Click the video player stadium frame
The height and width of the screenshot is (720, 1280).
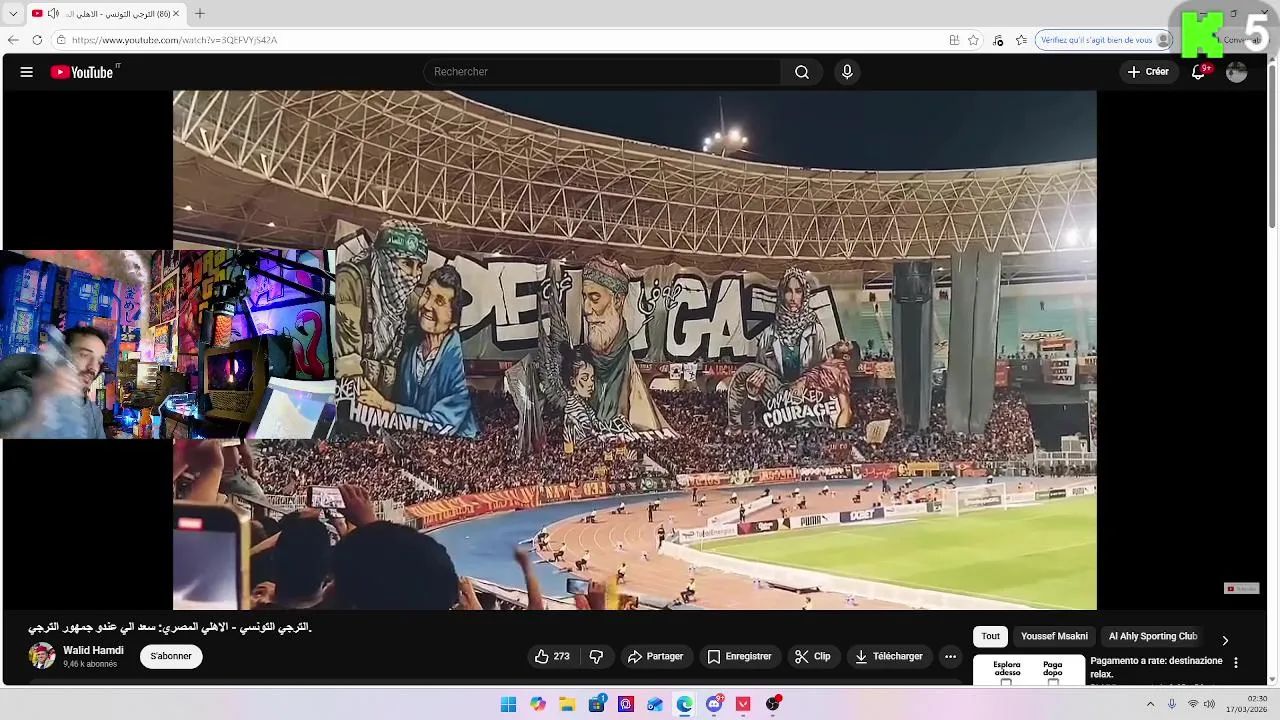pyautogui.click(x=634, y=350)
